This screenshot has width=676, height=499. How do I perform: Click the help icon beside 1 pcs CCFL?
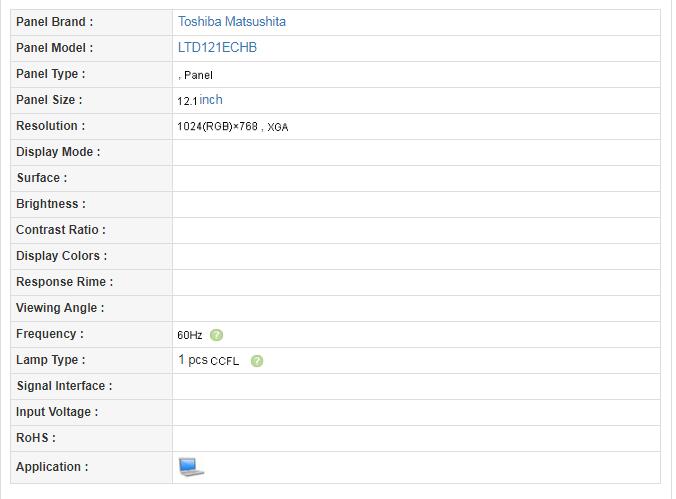(x=257, y=361)
